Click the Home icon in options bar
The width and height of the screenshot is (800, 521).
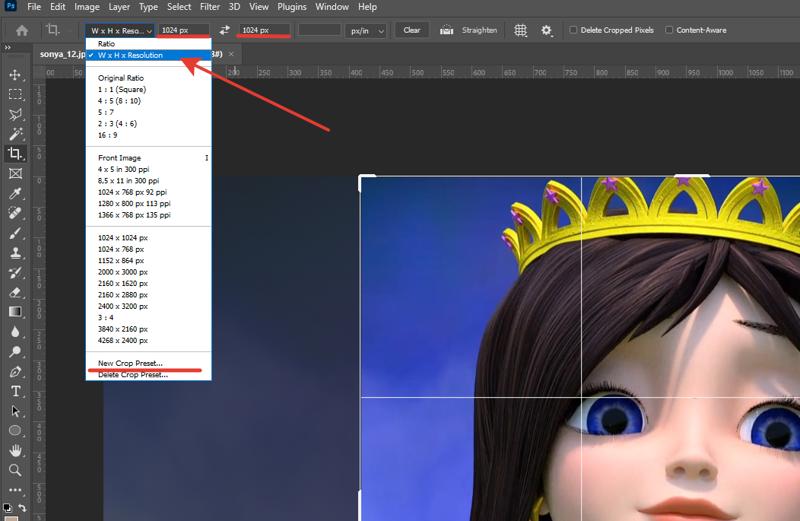(22, 31)
